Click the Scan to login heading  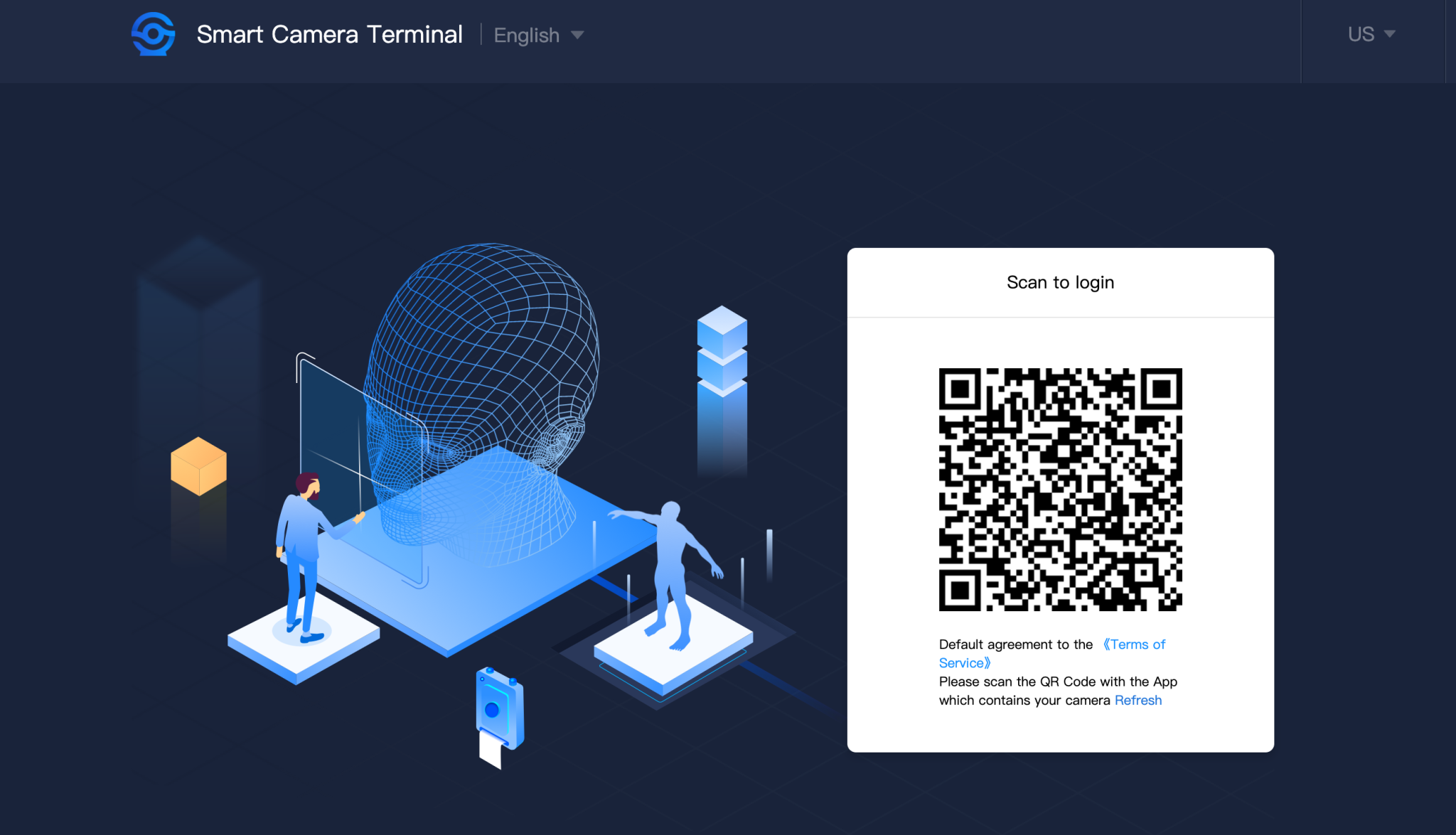click(1060, 282)
